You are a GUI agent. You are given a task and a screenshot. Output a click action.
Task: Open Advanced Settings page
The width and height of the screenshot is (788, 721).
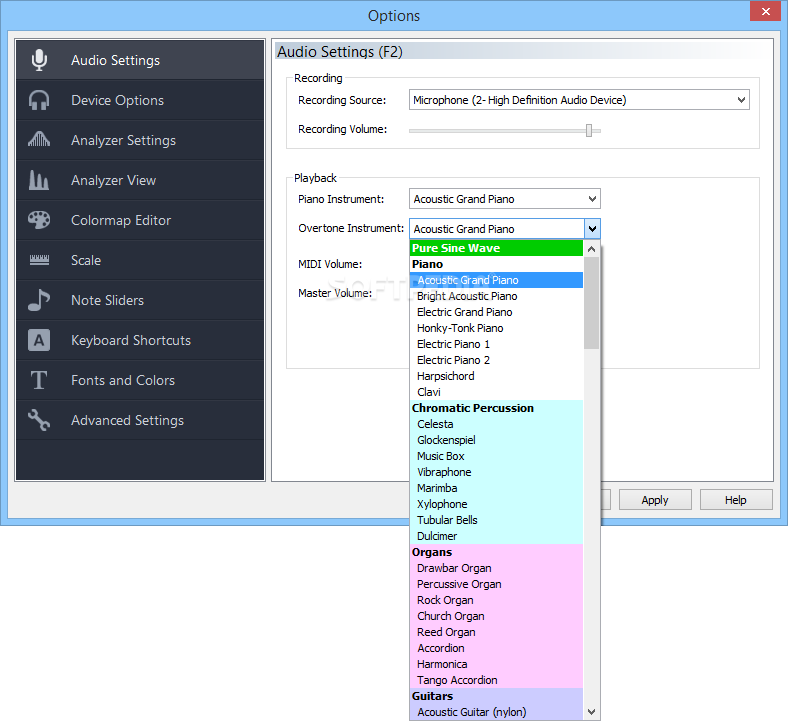point(140,420)
